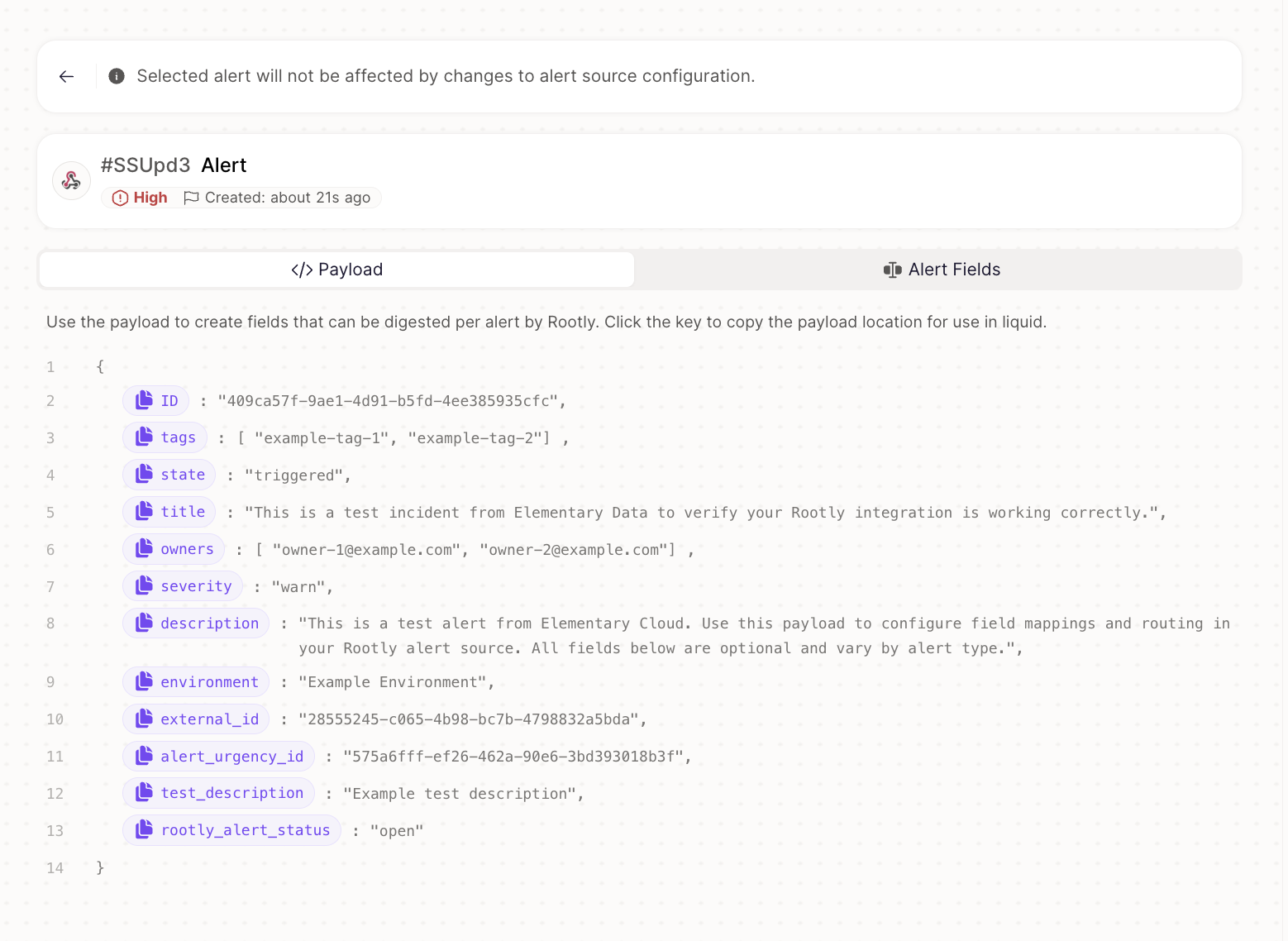
Task: Click the title value about Elementary Data
Action: (x=701, y=513)
